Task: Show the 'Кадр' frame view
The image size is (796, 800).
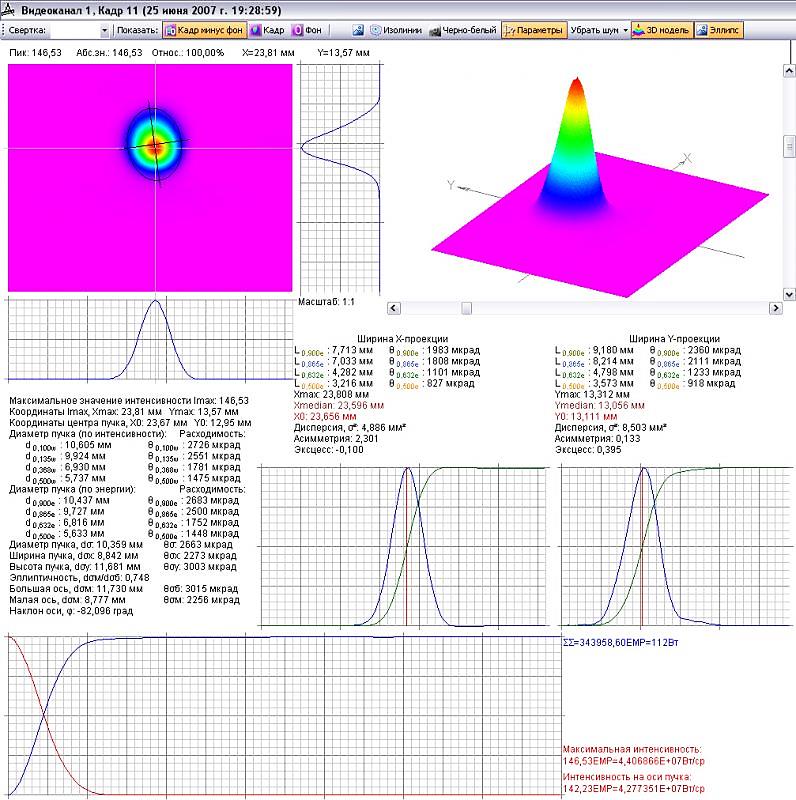Action: pyautogui.click(x=268, y=30)
